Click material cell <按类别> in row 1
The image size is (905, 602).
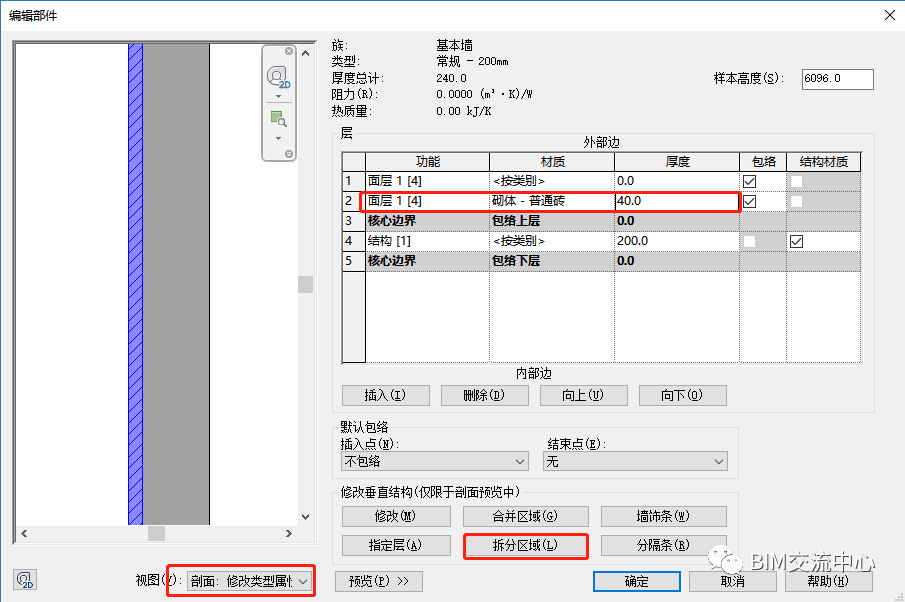(x=552, y=181)
